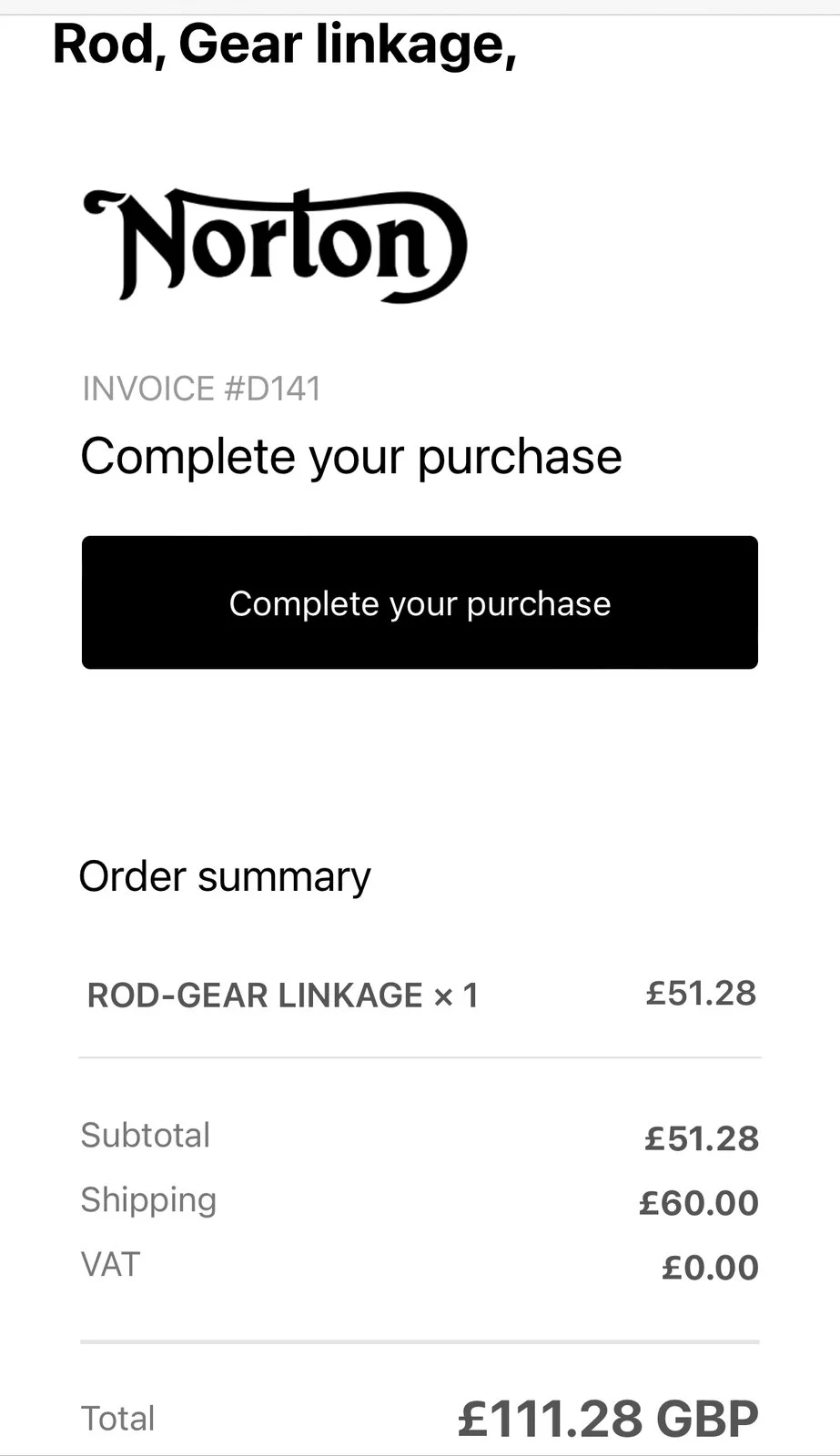Select the £111.28 total amount
Screen dimensions: 840x1456
point(552,1418)
